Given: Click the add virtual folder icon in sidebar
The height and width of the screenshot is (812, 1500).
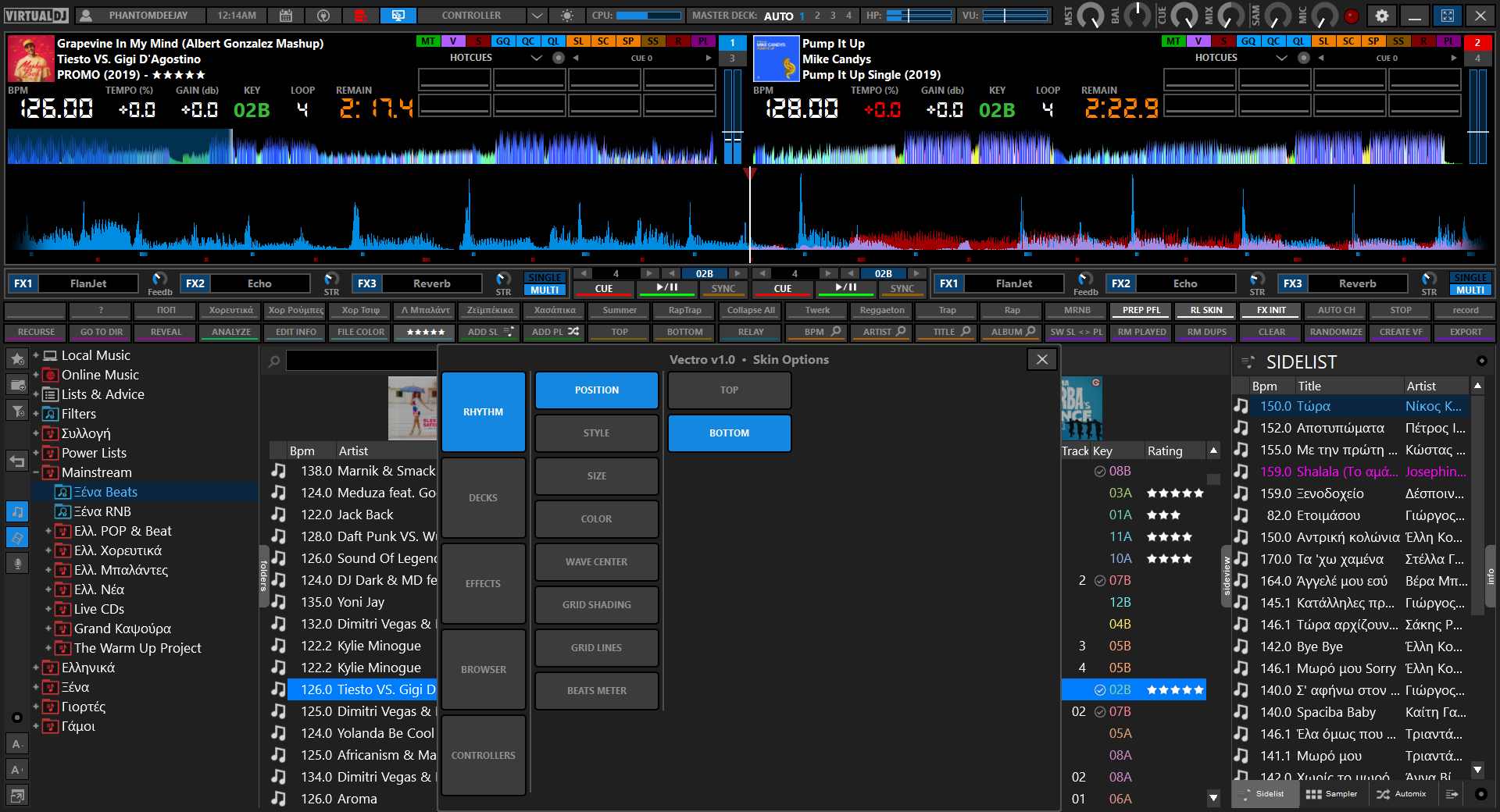Looking at the screenshot, I should coord(17,385).
